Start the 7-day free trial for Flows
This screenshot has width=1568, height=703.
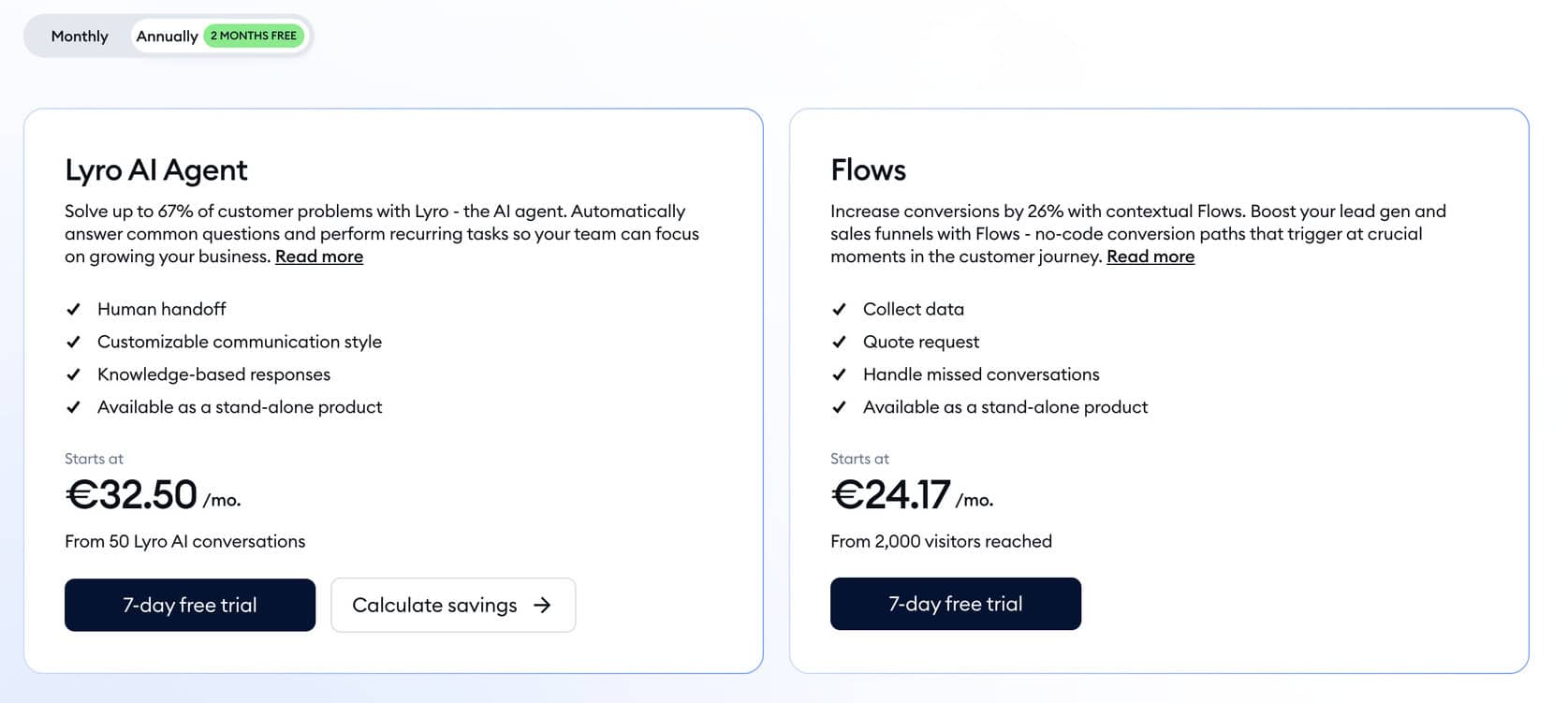(x=955, y=604)
